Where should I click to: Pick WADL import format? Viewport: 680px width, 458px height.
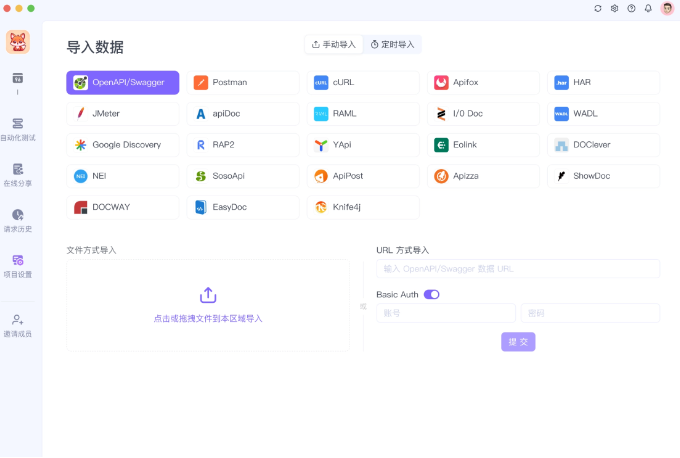click(x=603, y=114)
